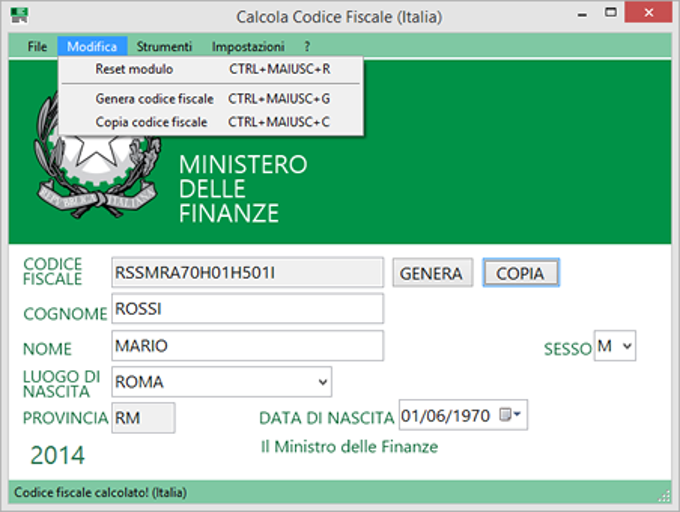Select Copia codice fiscale menu entry

pos(211,122)
